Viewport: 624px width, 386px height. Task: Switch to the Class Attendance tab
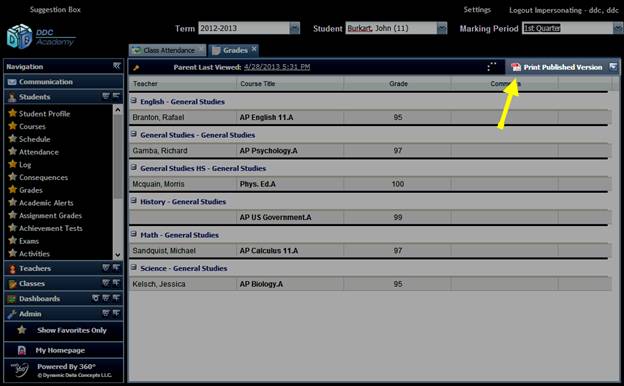click(x=167, y=50)
